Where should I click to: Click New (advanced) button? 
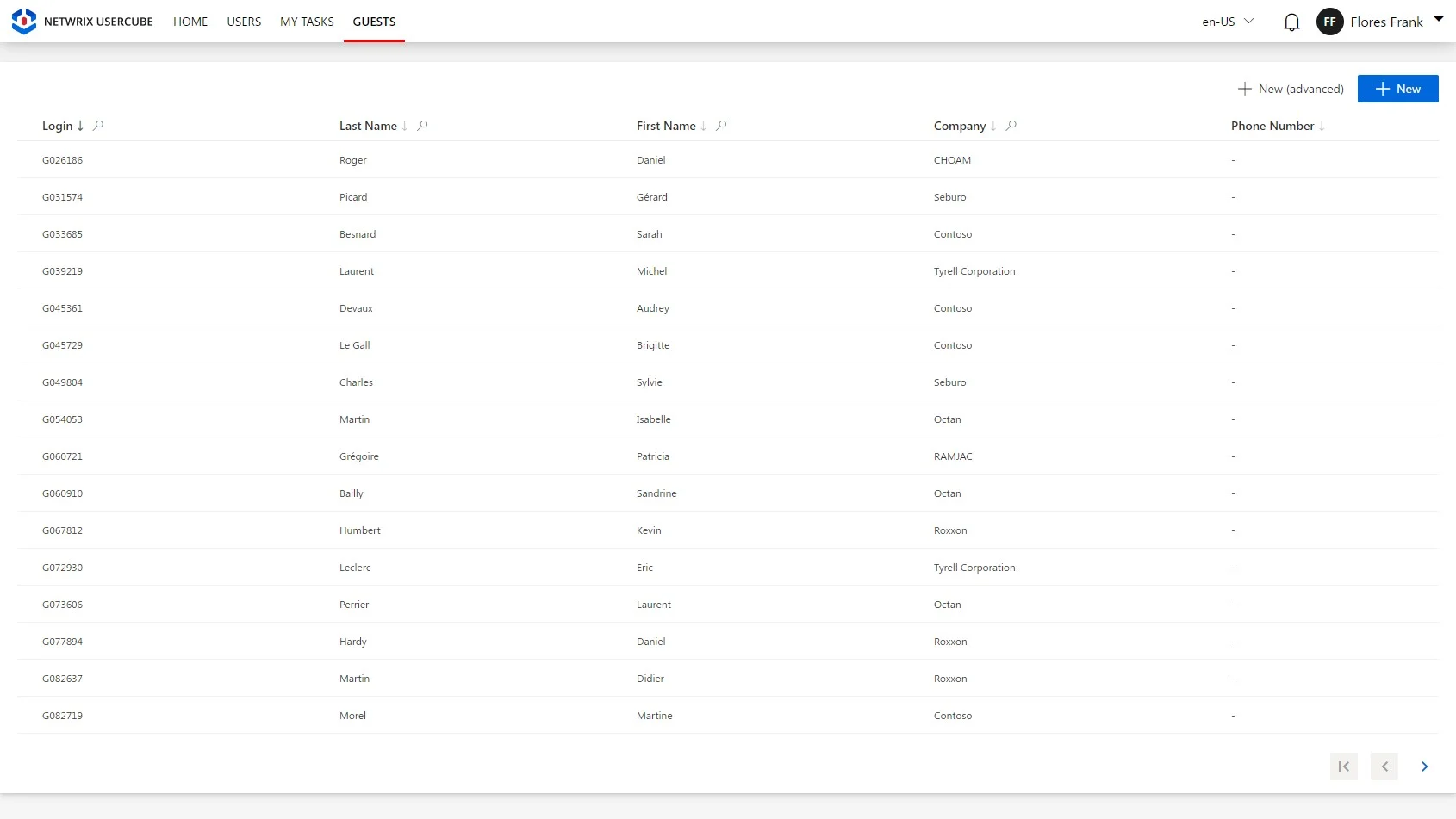[1291, 89]
